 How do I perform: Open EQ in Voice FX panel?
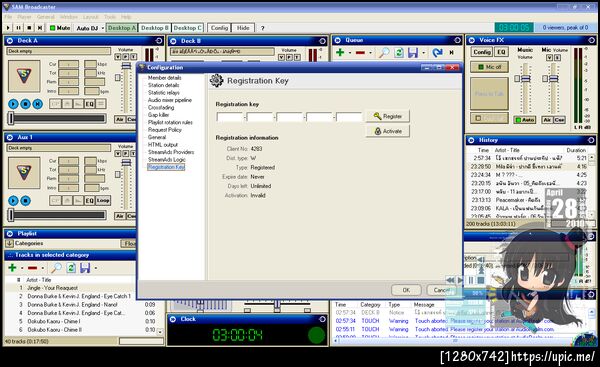[x=501, y=52]
